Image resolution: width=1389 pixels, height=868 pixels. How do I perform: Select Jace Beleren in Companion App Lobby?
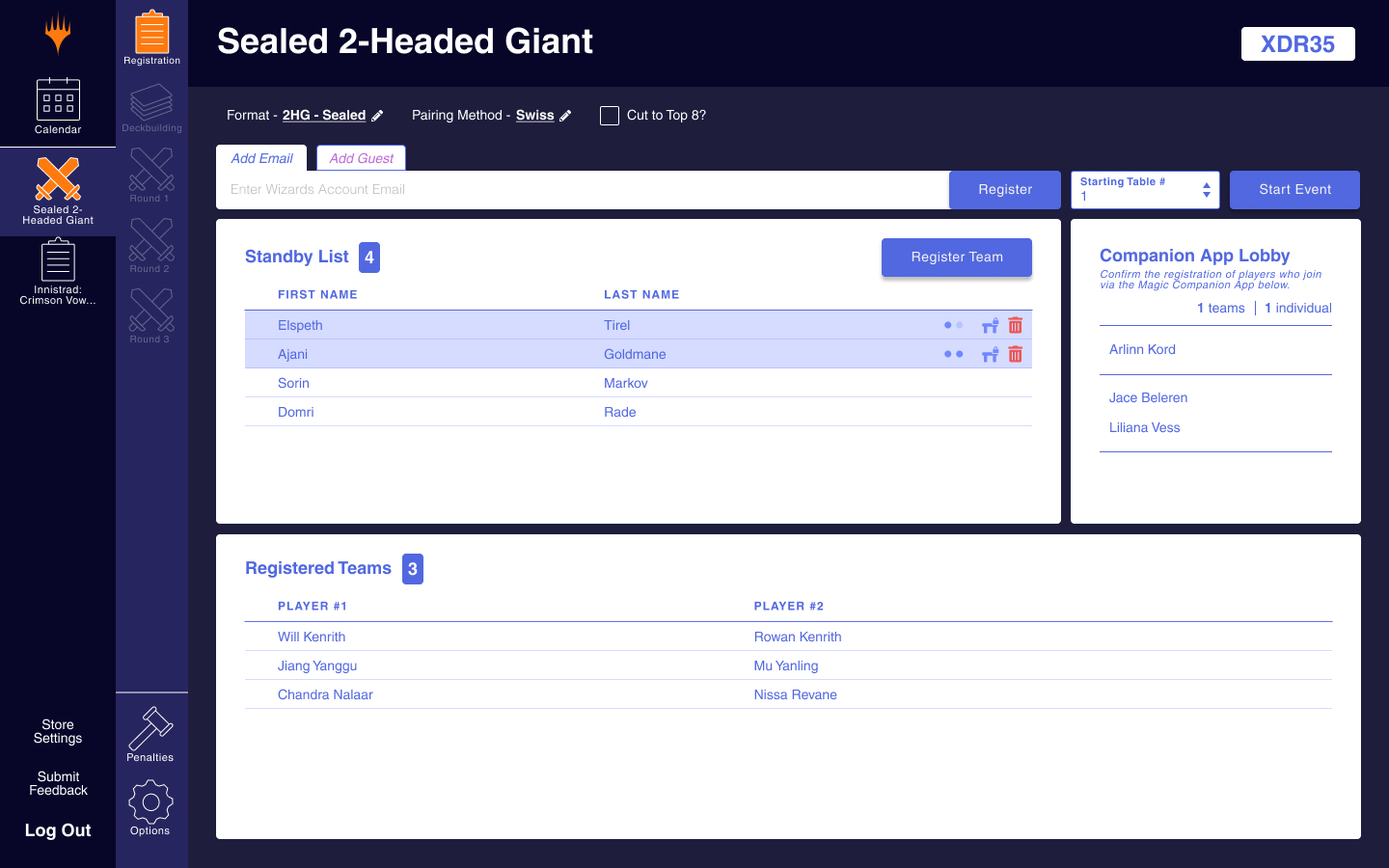pos(1148,398)
